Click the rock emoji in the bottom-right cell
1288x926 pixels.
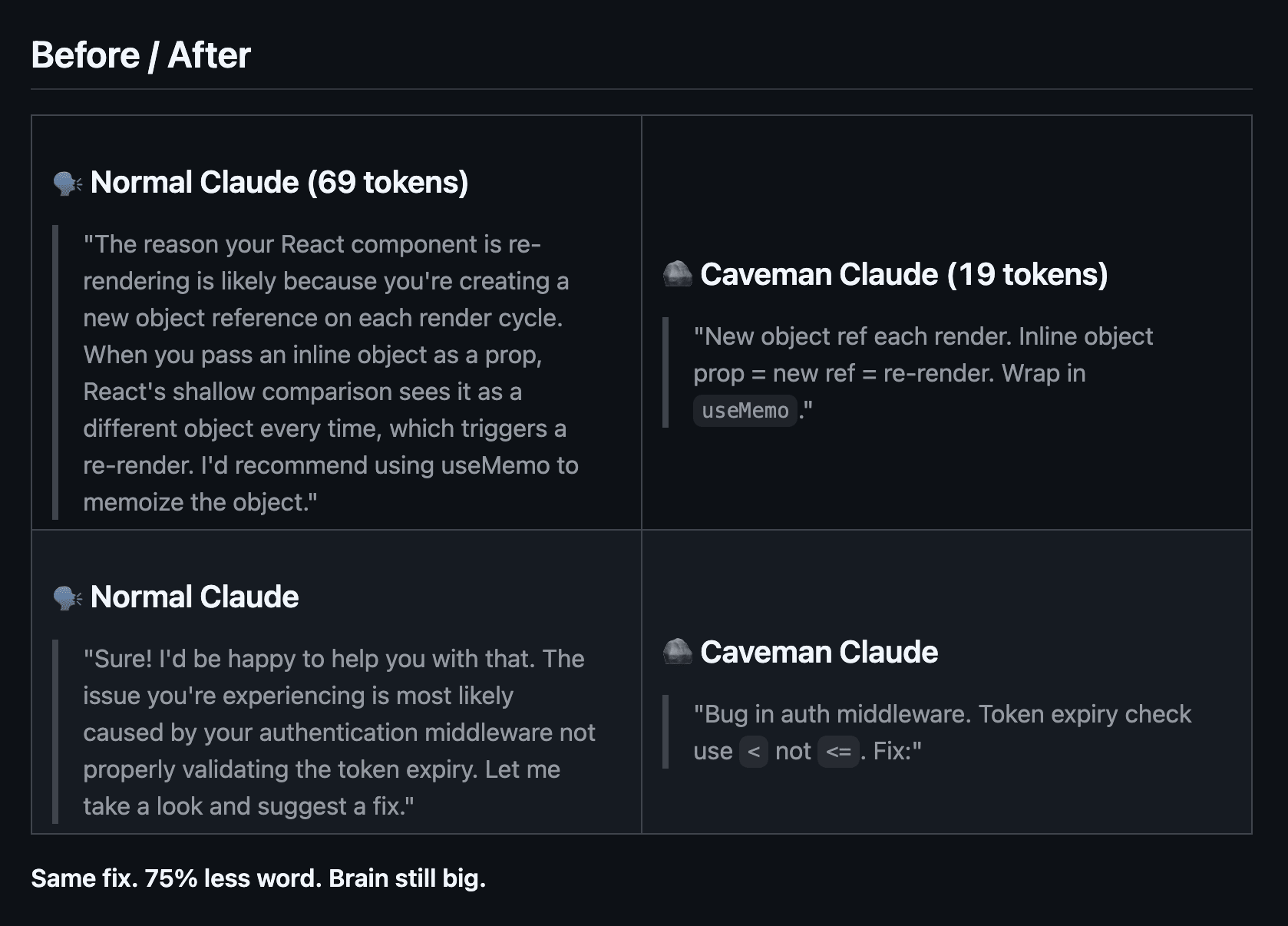[x=677, y=652]
